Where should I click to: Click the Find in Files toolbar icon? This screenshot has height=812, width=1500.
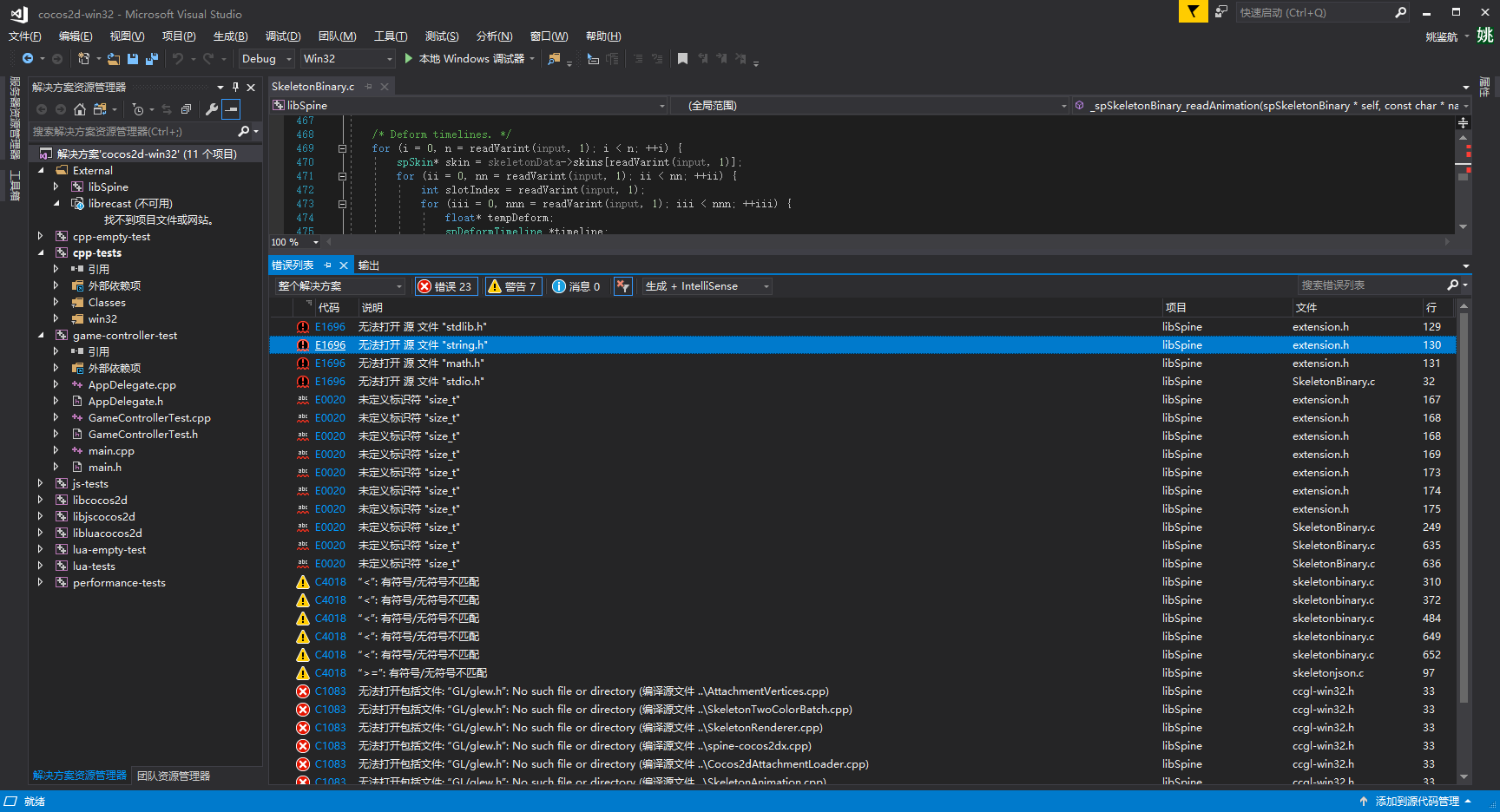click(554, 59)
